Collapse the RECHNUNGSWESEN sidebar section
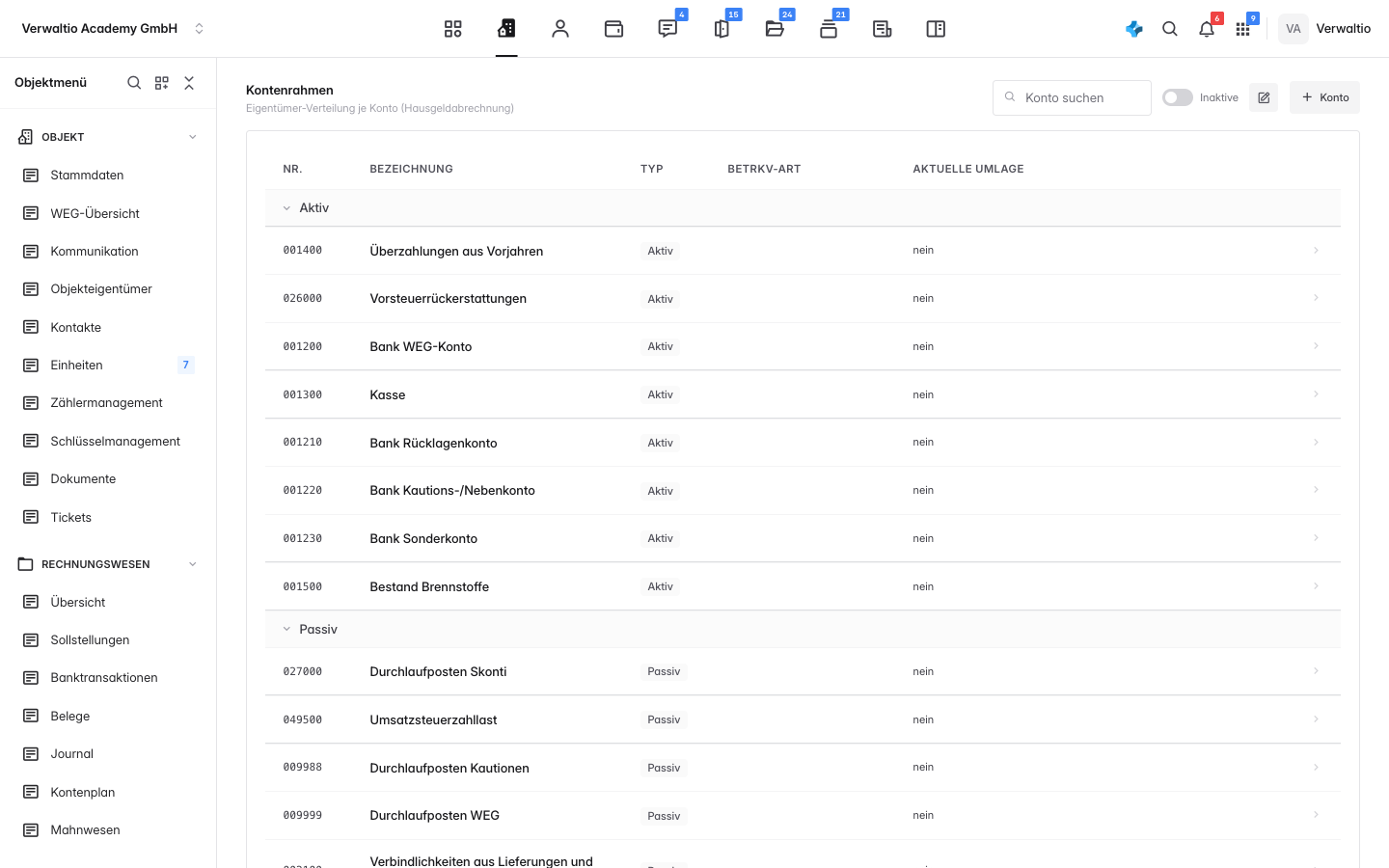Image resolution: width=1389 pixels, height=868 pixels. click(192, 564)
